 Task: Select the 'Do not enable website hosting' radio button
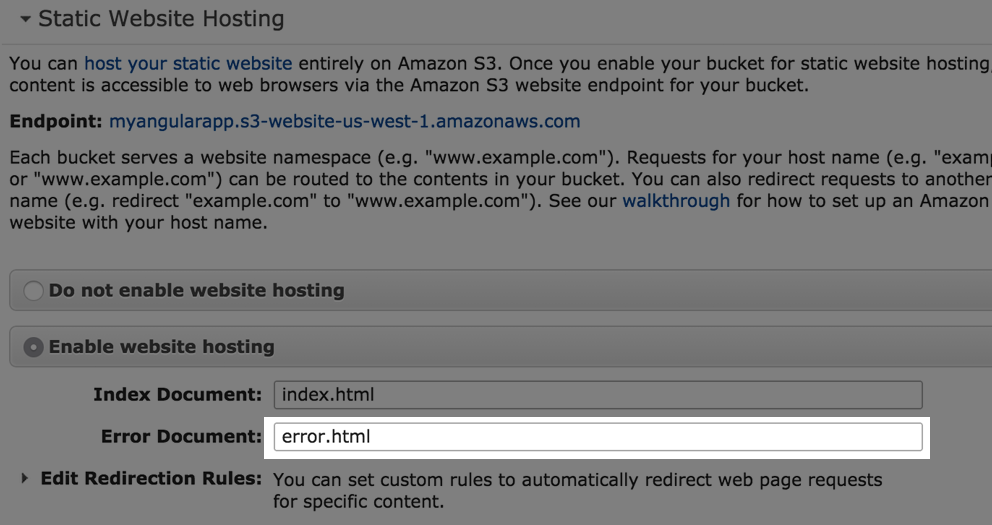tap(34, 291)
